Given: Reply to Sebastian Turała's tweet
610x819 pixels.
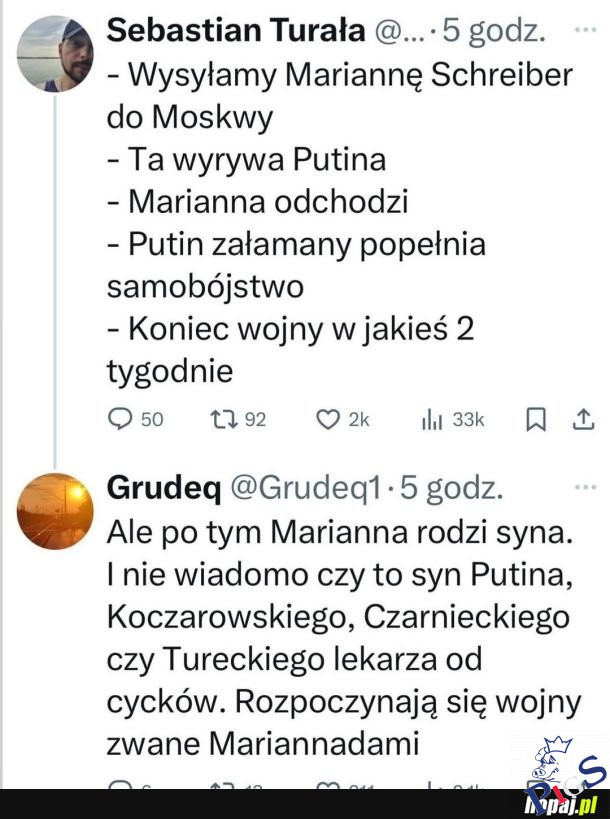Looking at the screenshot, I should click(120, 420).
